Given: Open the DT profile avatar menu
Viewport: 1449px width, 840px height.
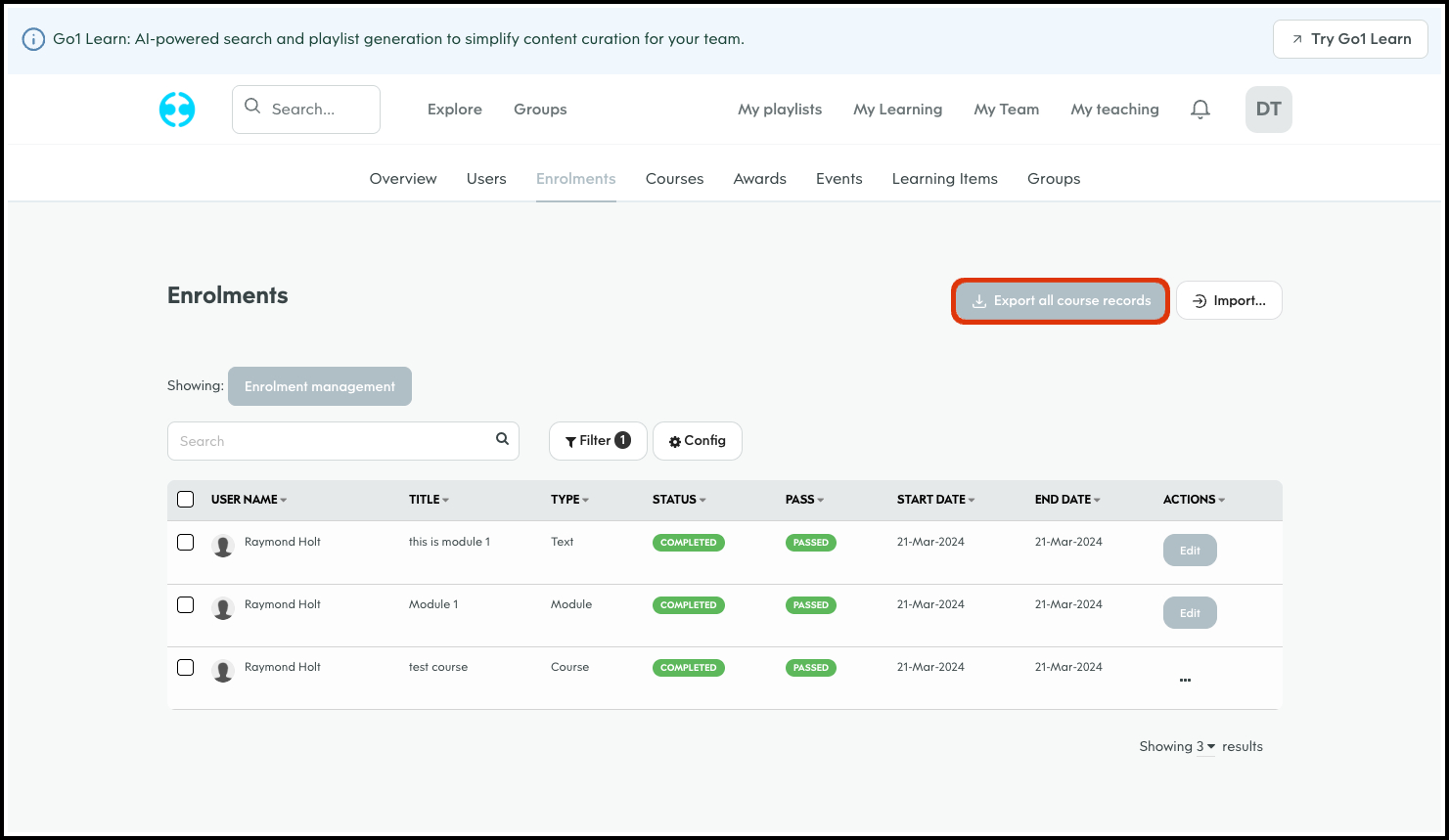Looking at the screenshot, I should pos(1268,110).
